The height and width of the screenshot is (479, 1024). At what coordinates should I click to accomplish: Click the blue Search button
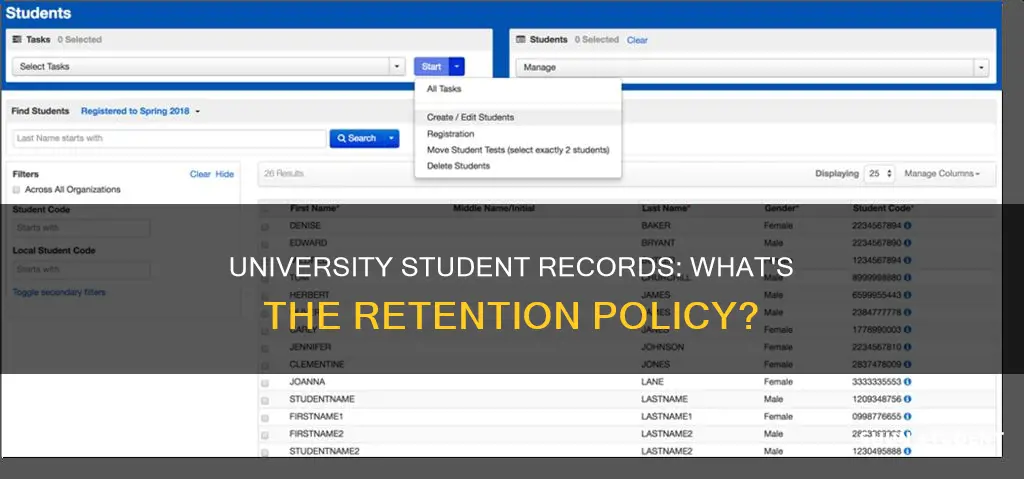coord(357,139)
